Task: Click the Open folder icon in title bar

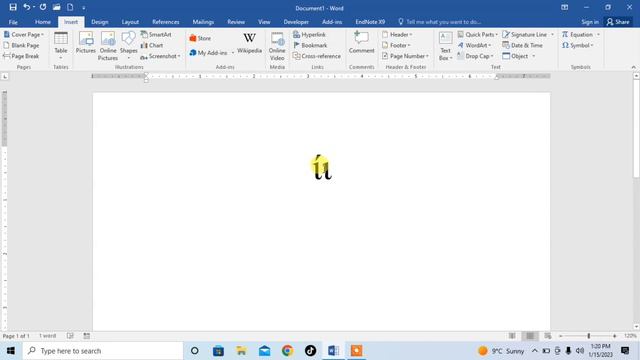Action: [x=56, y=7]
